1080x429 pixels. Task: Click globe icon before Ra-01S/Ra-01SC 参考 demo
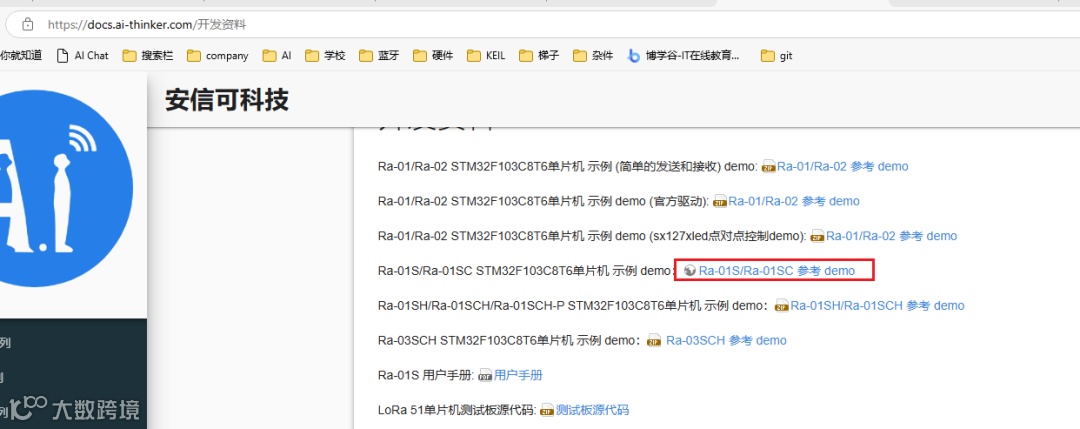pos(690,271)
